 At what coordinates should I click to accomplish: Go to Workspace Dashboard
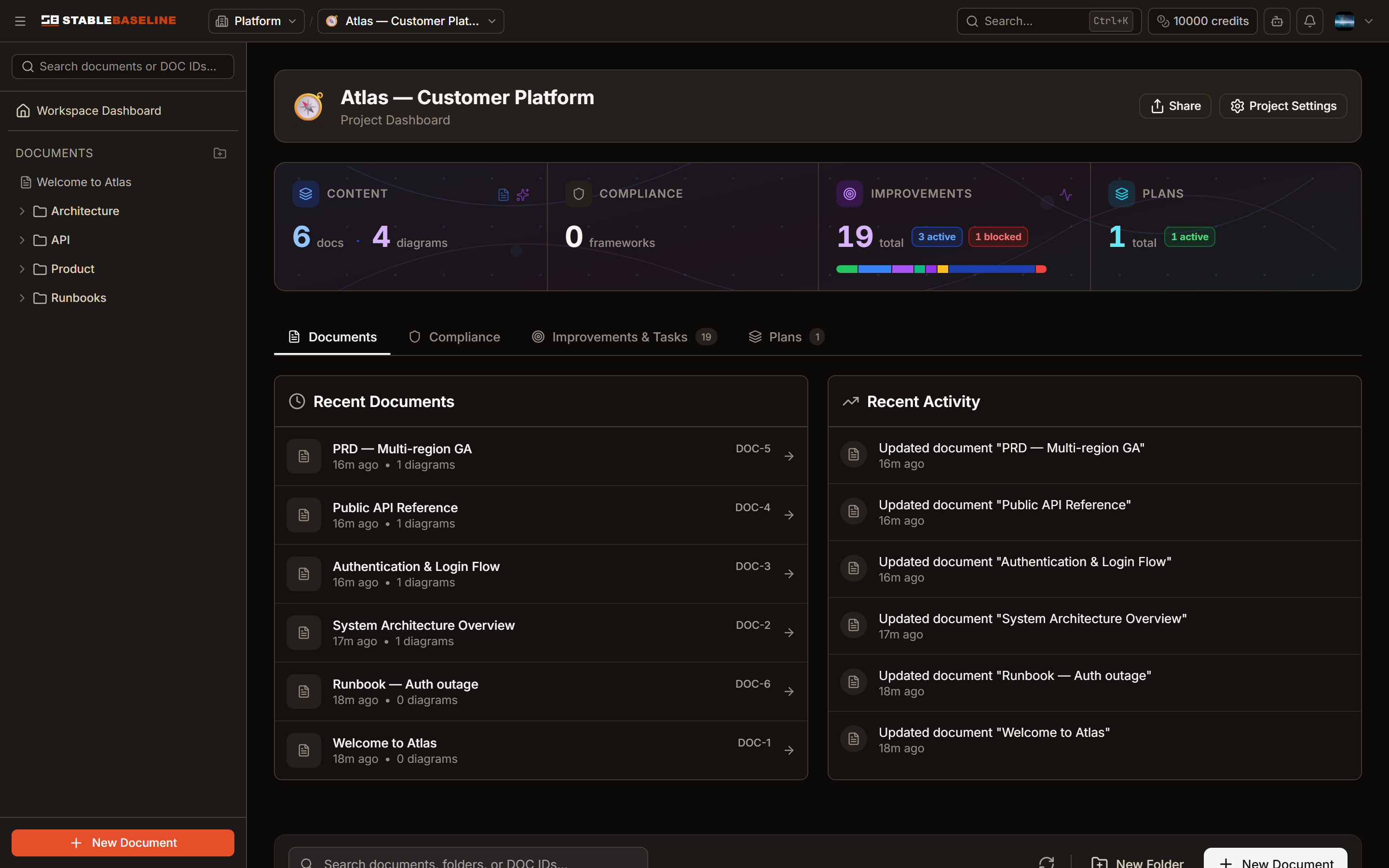coord(123,111)
